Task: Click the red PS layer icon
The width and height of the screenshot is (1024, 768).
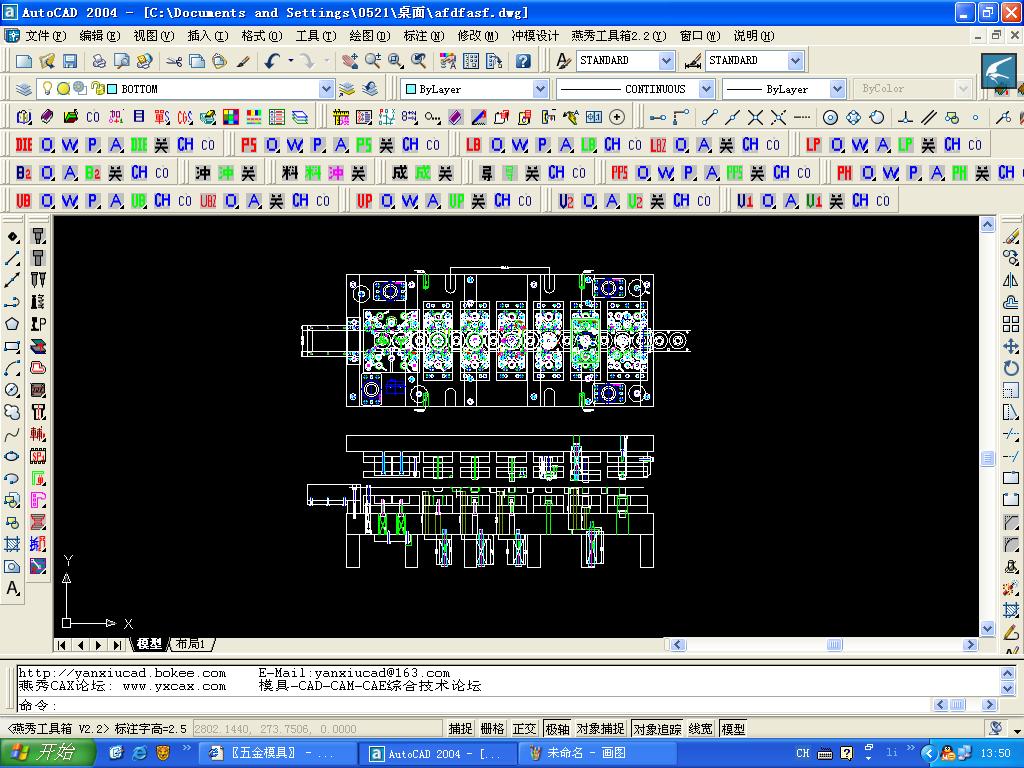Action: click(249, 145)
